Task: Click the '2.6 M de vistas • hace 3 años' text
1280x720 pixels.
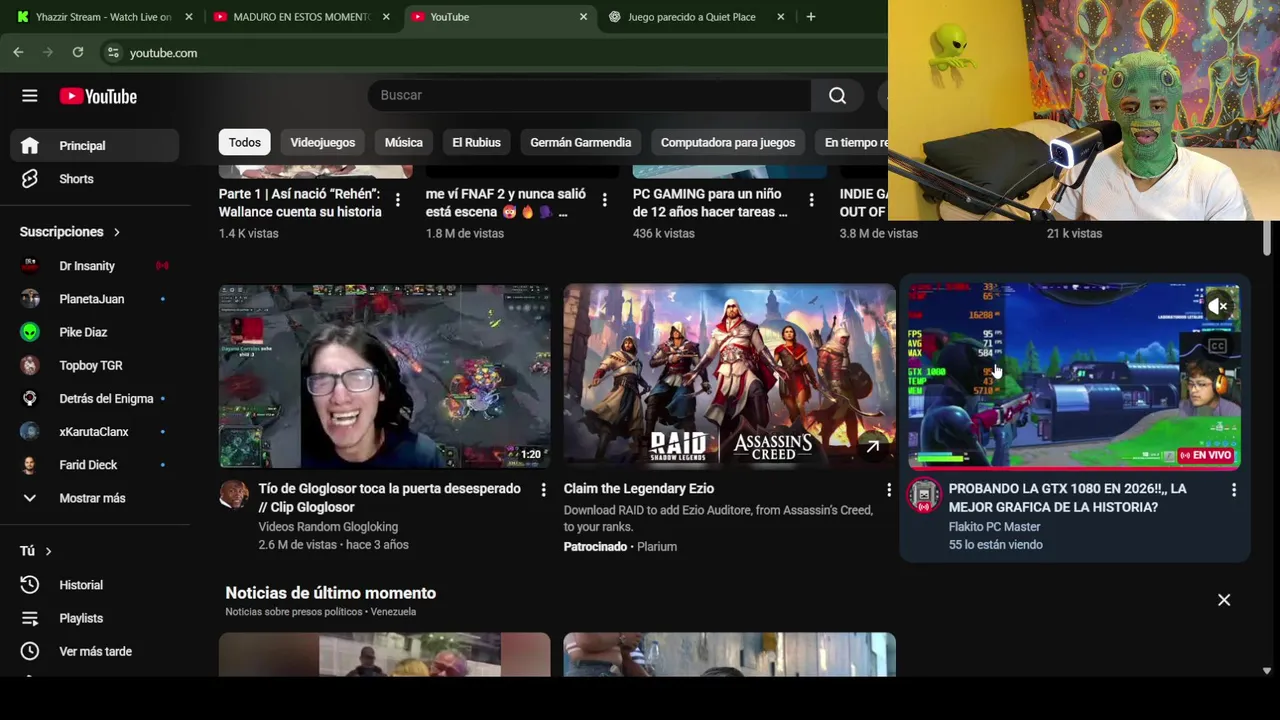Action: click(x=333, y=545)
